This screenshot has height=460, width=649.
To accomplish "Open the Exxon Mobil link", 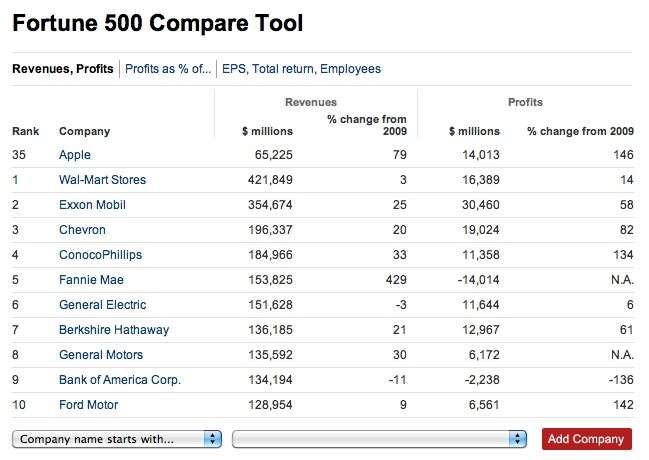I will [x=92, y=205].
